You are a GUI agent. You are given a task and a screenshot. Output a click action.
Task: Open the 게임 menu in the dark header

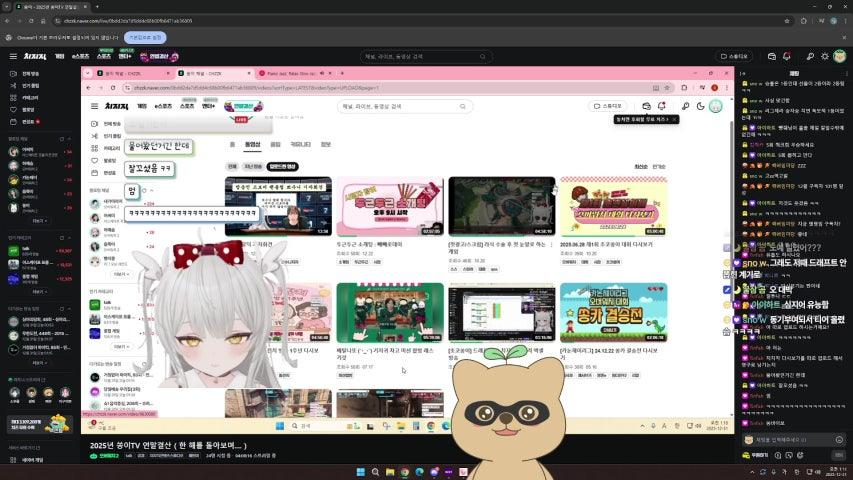pos(59,56)
